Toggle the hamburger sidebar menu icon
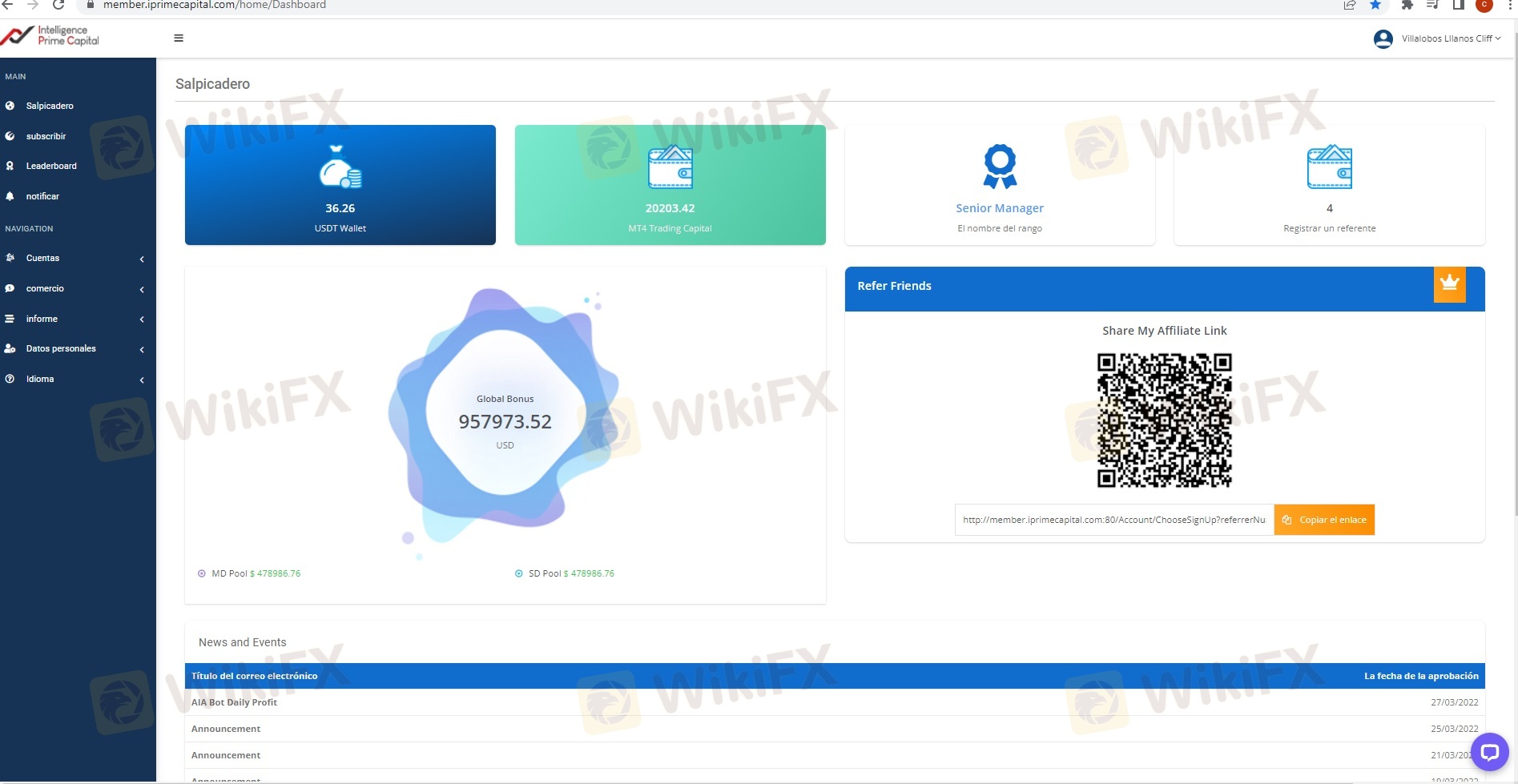This screenshot has width=1518, height=784. click(179, 38)
